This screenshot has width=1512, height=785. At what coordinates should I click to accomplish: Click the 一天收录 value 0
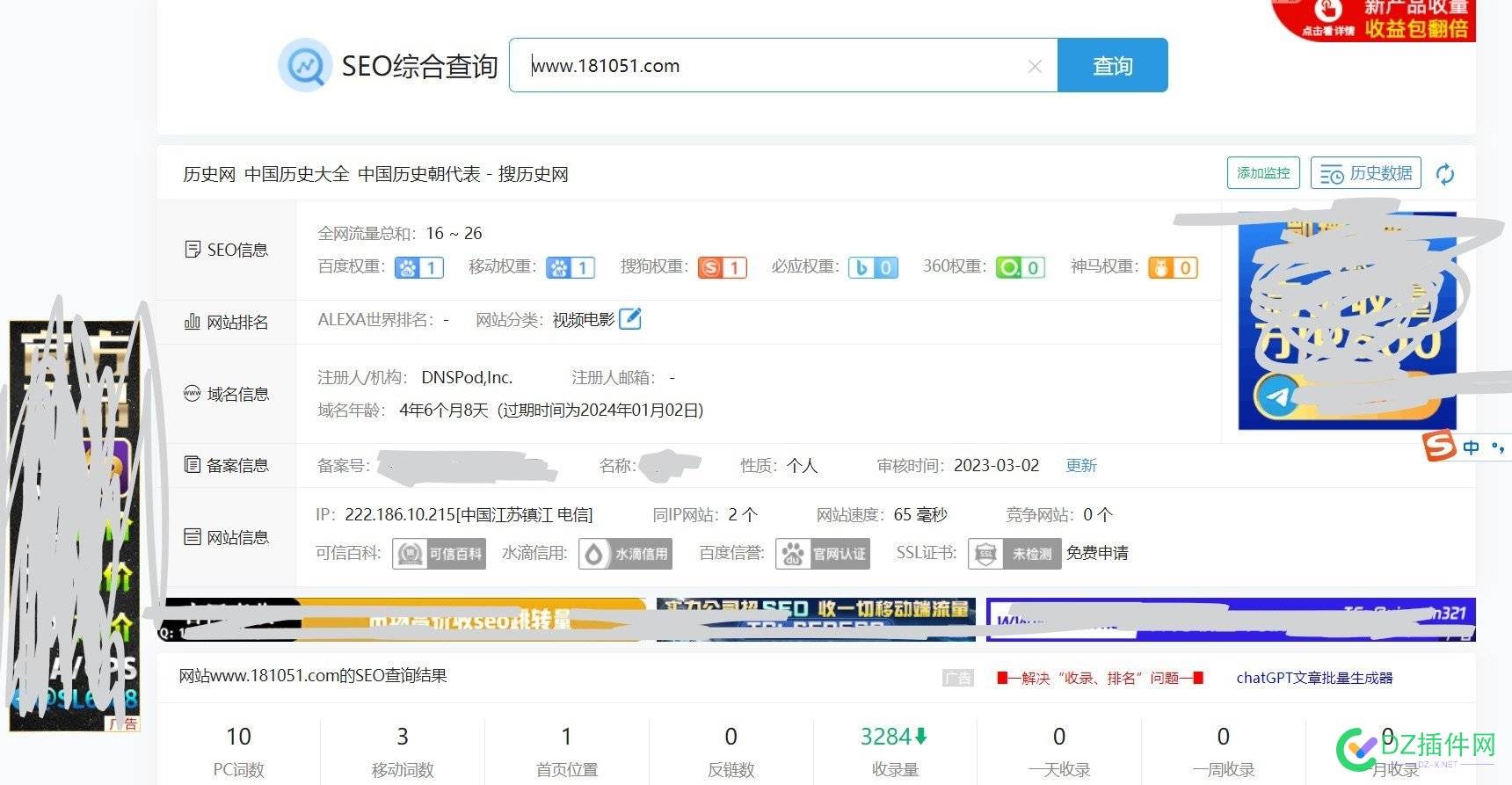(1059, 737)
